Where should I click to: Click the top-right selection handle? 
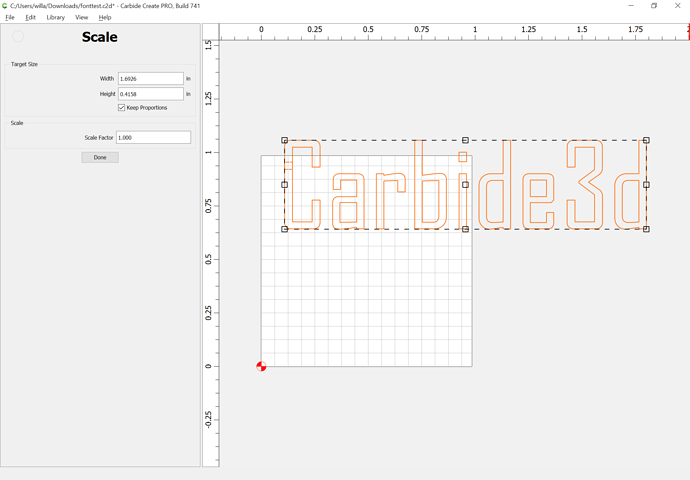click(x=646, y=140)
